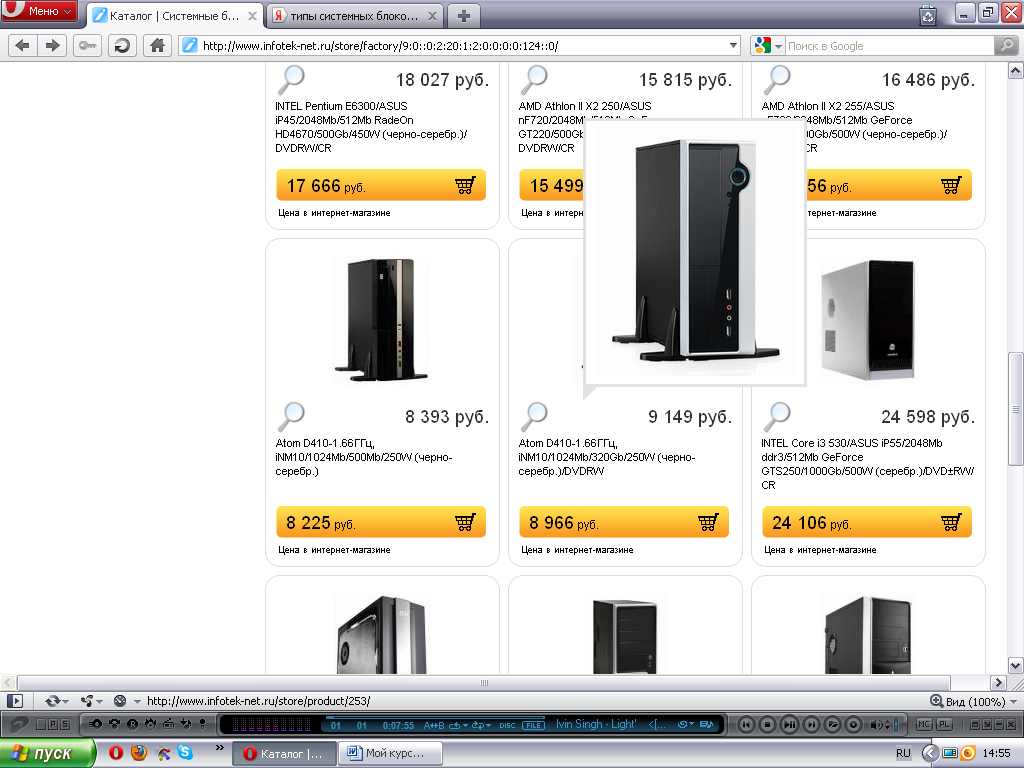Open the Opera Меню button
The image size is (1024, 768).
coord(39,11)
